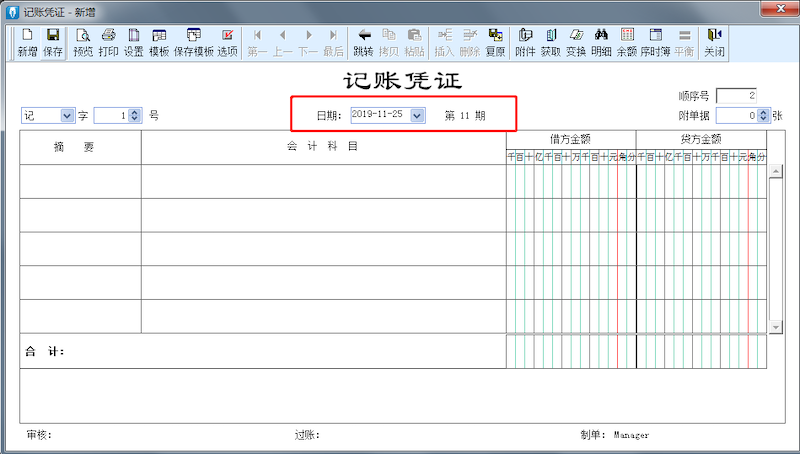Click 删除 delete row icon
The width and height of the screenshot is (800, 454).
pos(470,43)
